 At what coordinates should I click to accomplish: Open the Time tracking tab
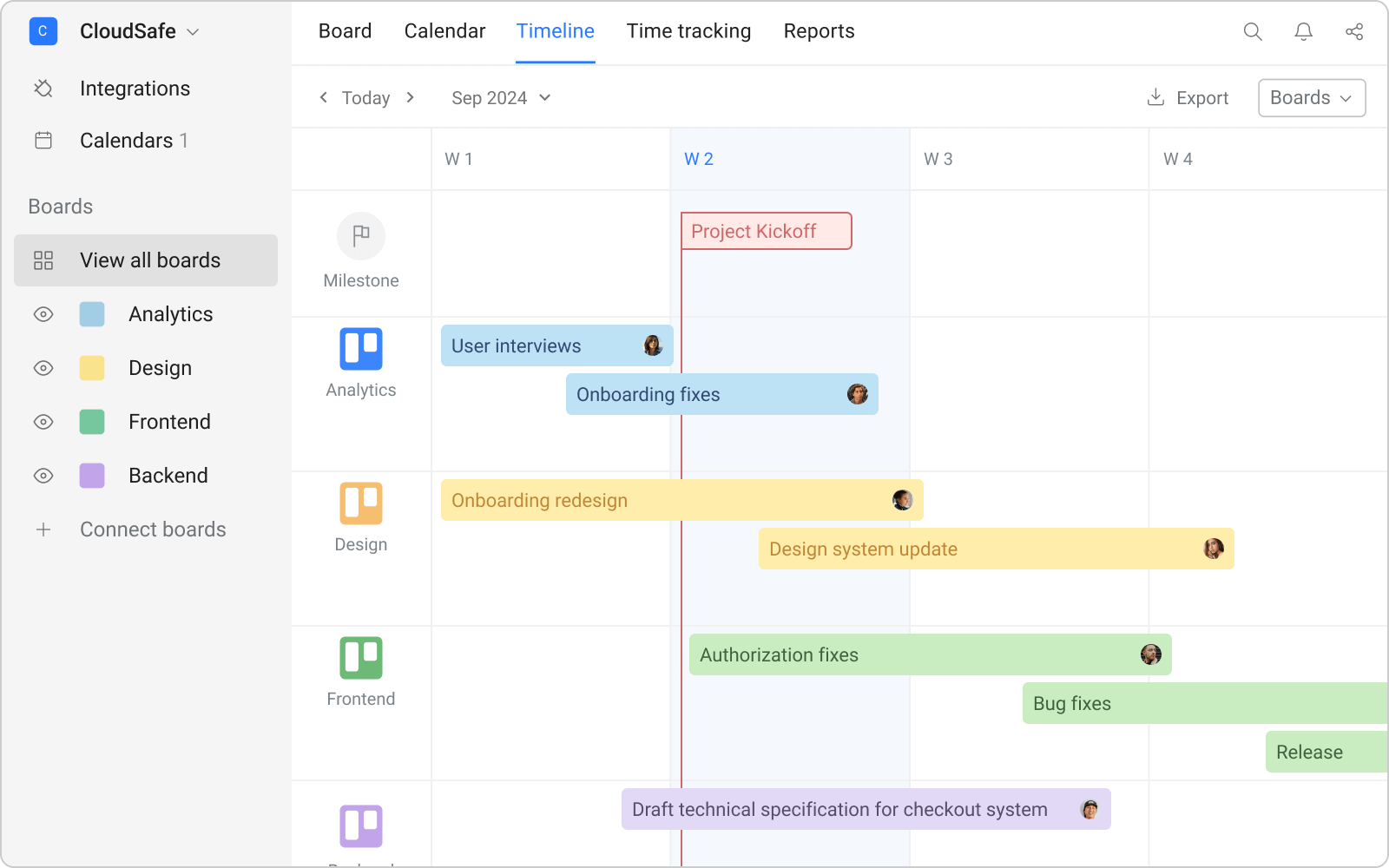click(x=688, y=31)
